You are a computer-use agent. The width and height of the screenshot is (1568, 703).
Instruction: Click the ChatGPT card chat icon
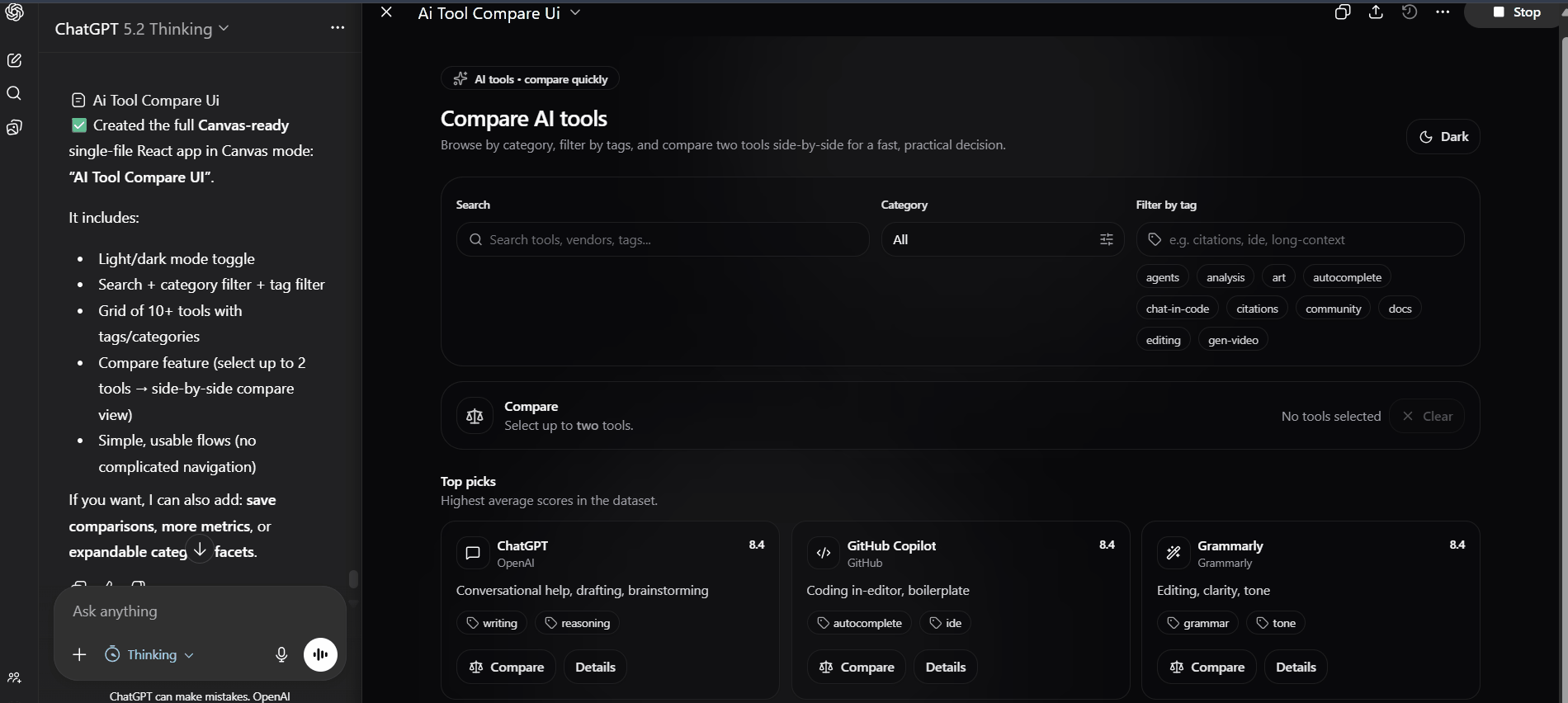(473, 553)
